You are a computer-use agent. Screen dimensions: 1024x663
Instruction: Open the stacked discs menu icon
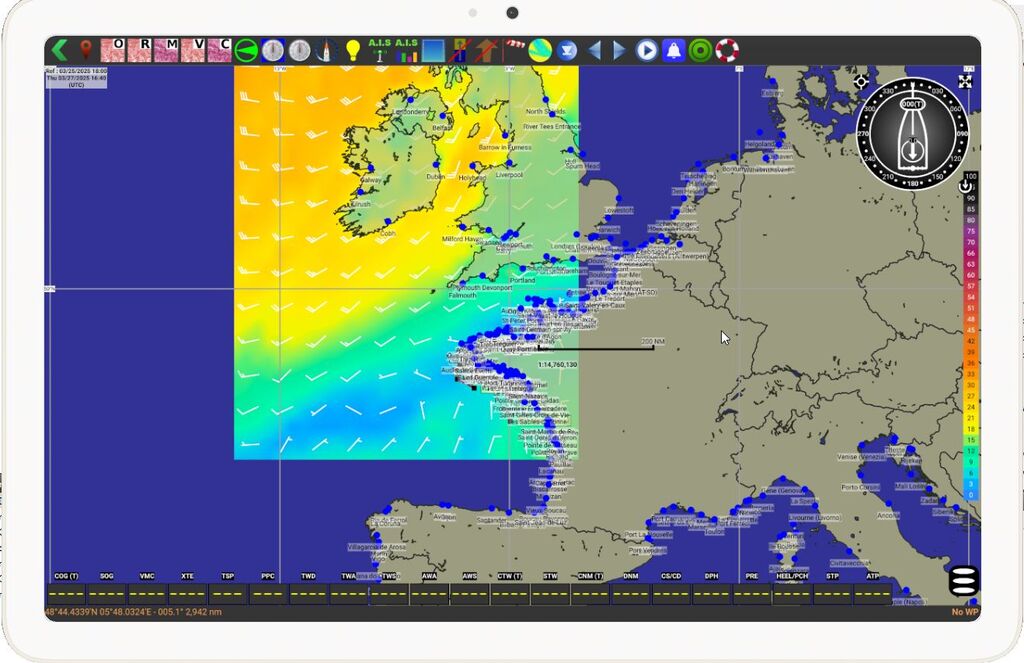tap(963, 581)
